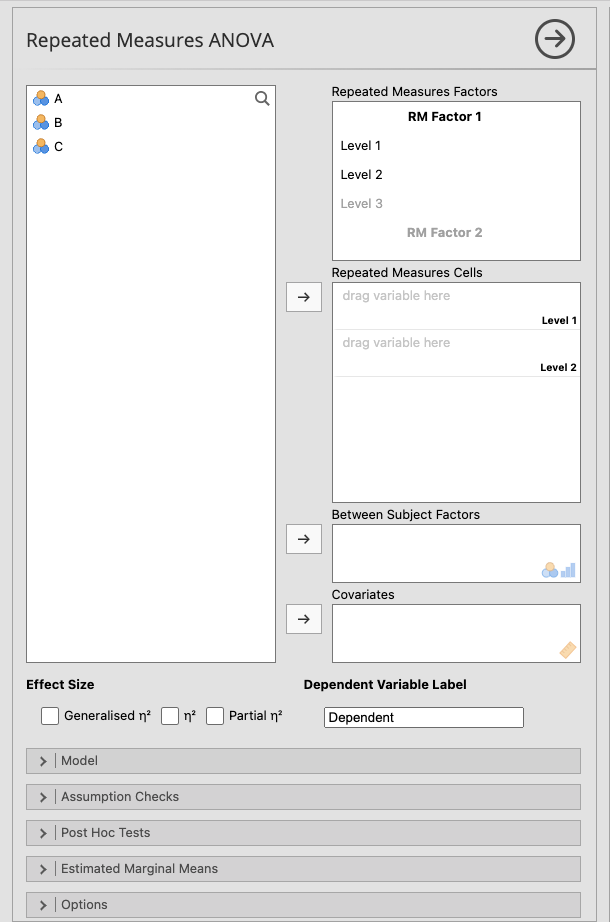Open the Post Hoc Tests section
The width and height of the screenshot is (610, 922).
click(303, 833)
